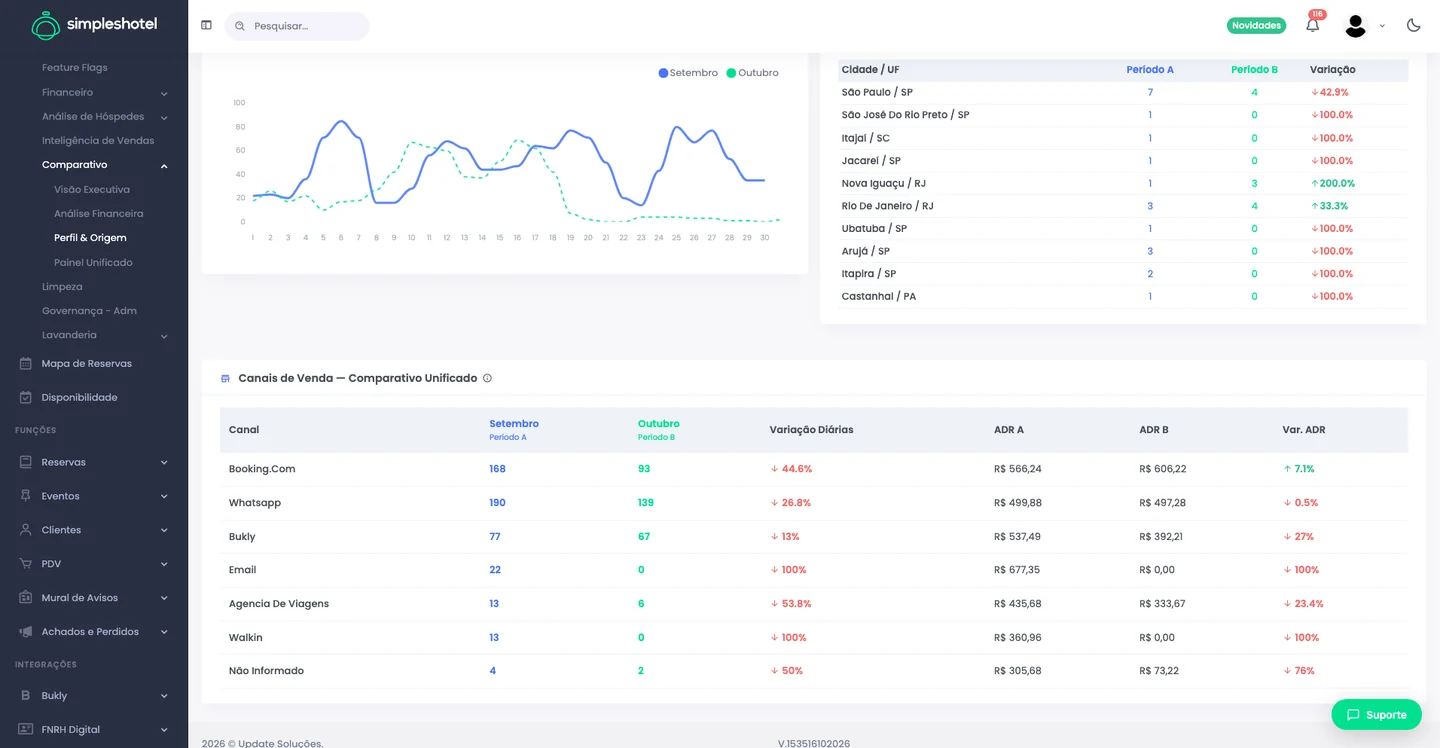Viewport: 1440px width, 748px height.
Task: Open Inteligência de Vendas
Action: pyautogui.click(x=98, y=141)
